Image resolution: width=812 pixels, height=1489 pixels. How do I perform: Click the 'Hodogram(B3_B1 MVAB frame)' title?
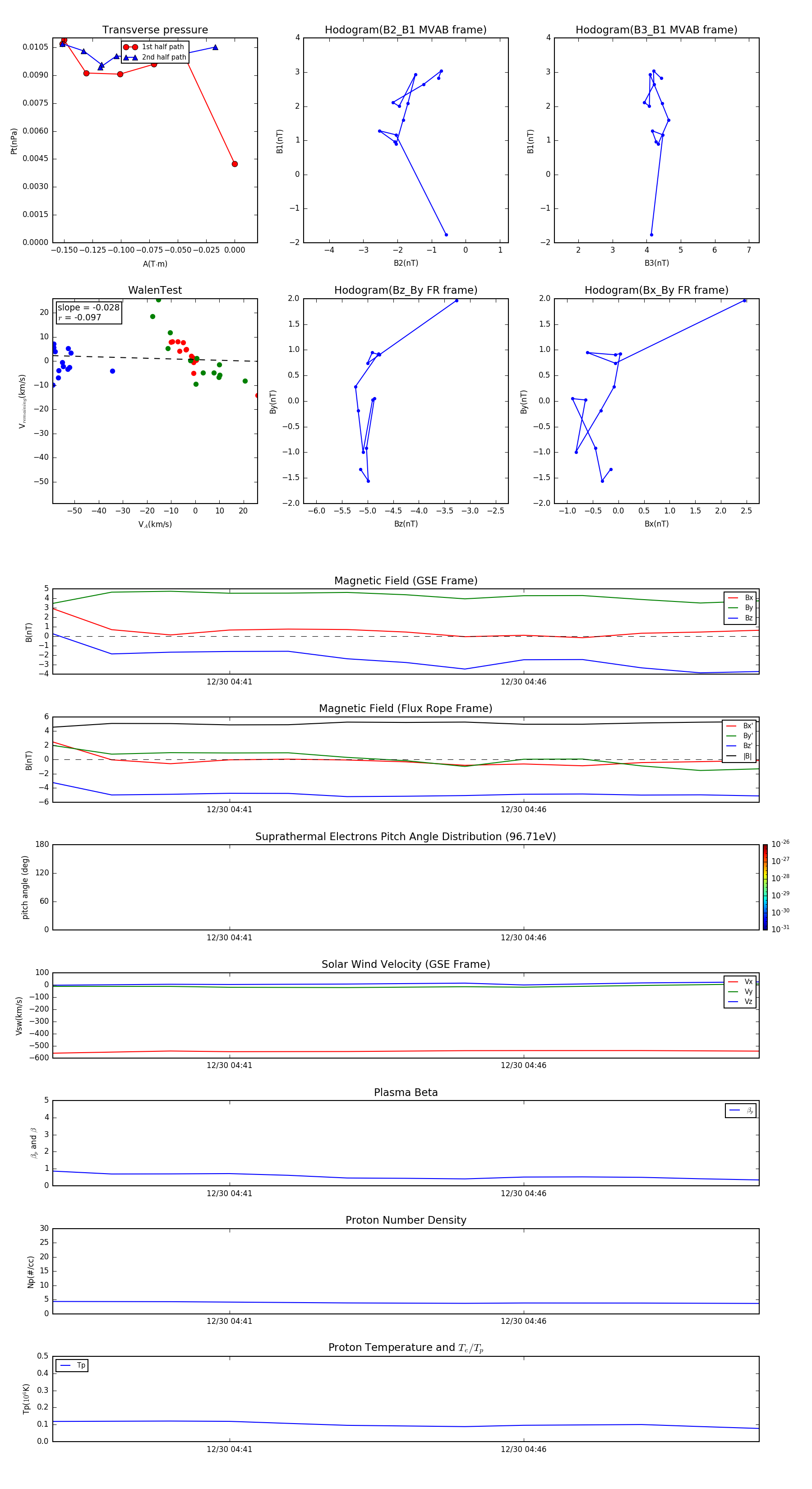(656, 30)
